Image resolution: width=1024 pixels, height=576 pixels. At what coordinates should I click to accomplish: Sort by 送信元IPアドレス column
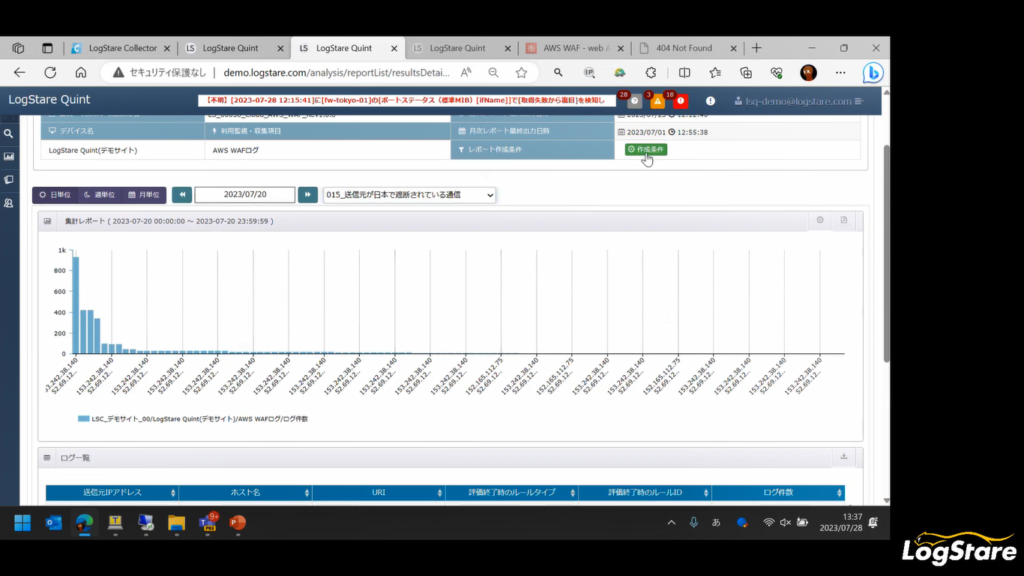pyautogui.click(x=112, y=492)
